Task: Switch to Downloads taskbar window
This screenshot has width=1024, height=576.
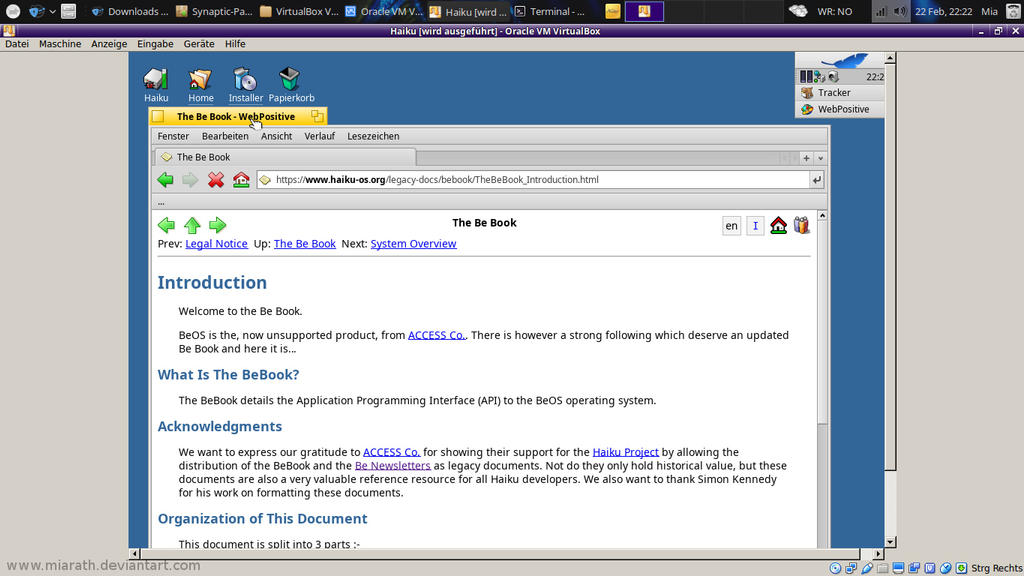Action: 129,11
